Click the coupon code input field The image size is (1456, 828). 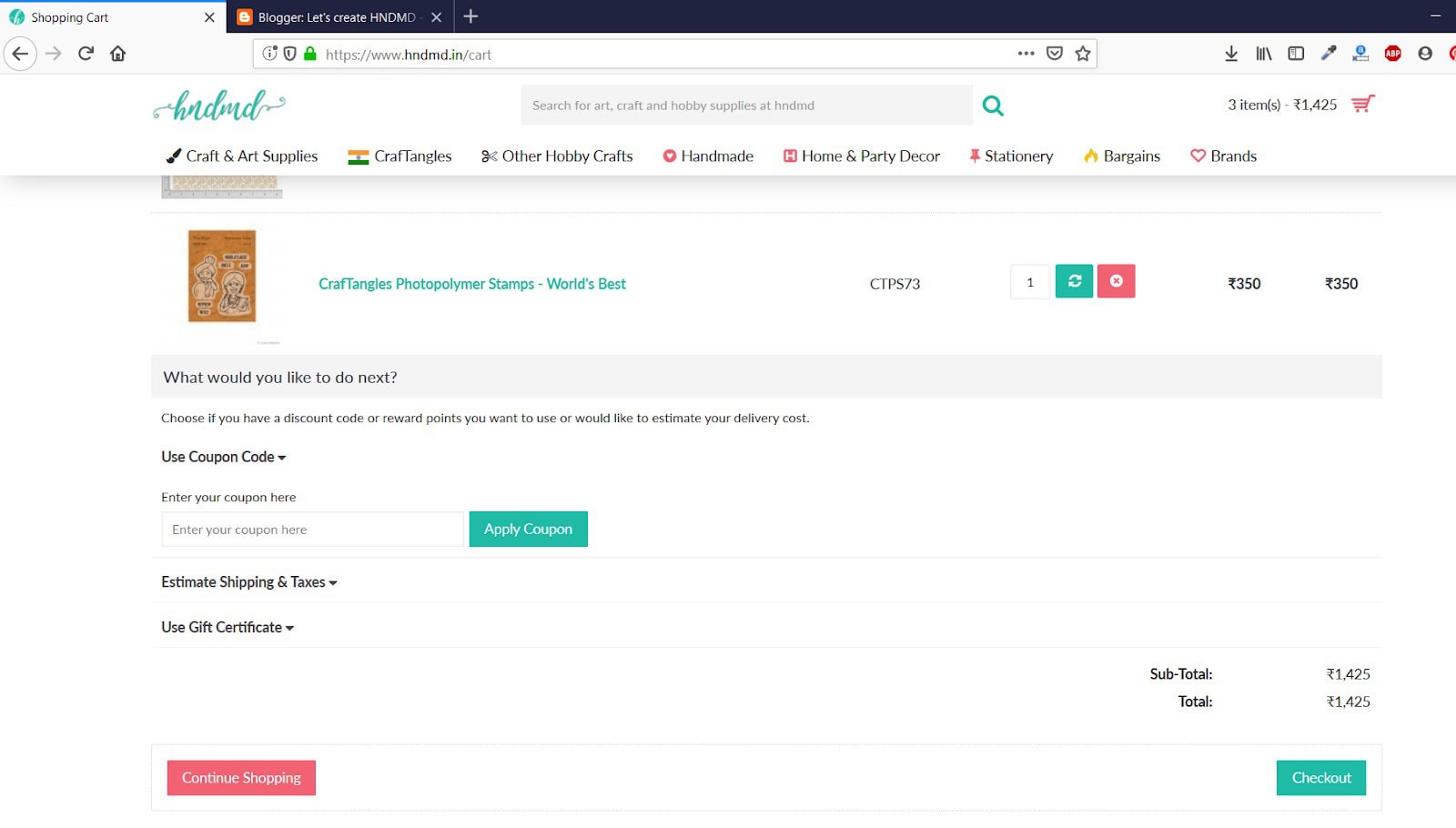point(313,530)
